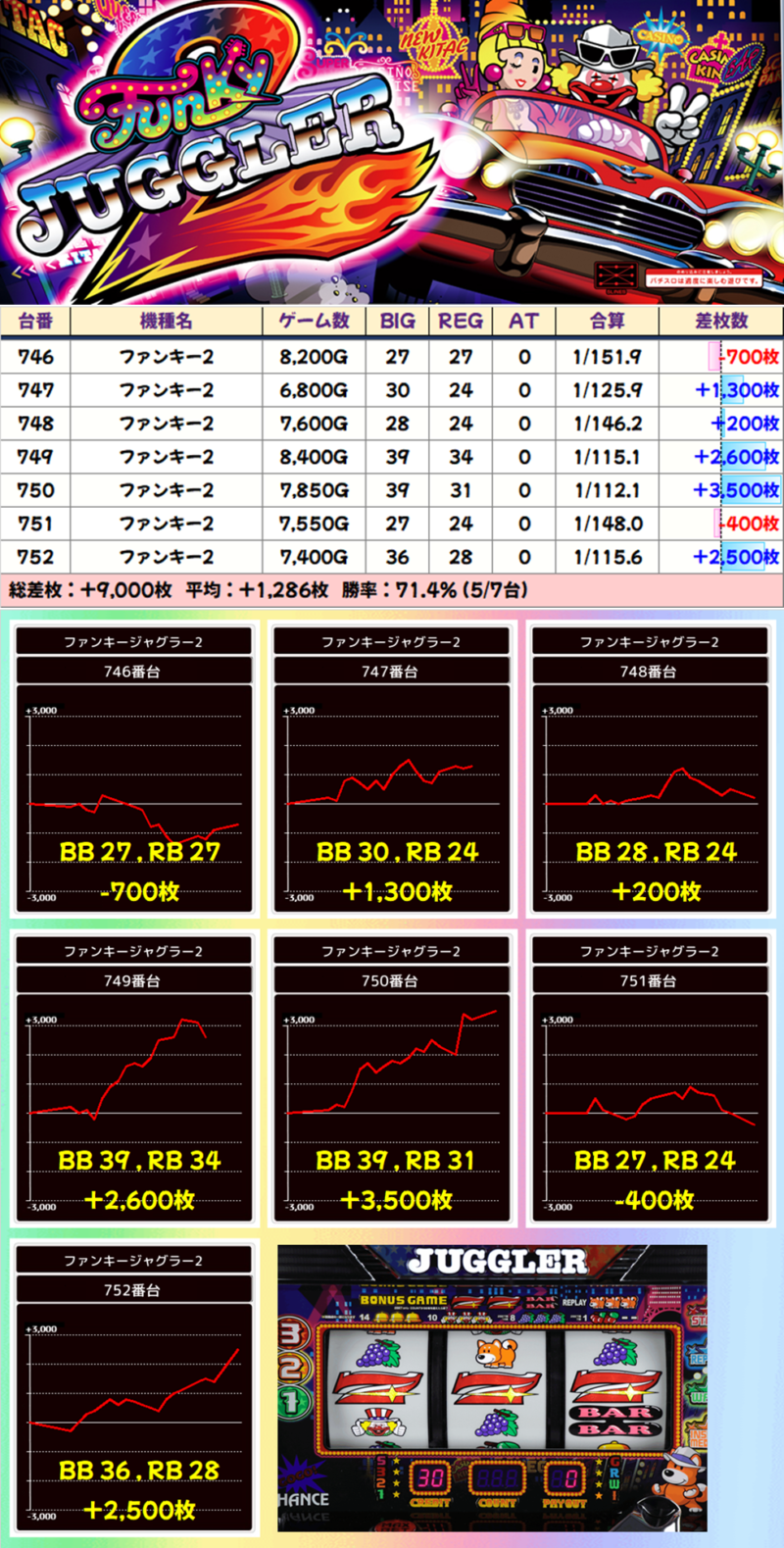Click the BB 36 , RB 28 graph caption

coord(140,1470)
